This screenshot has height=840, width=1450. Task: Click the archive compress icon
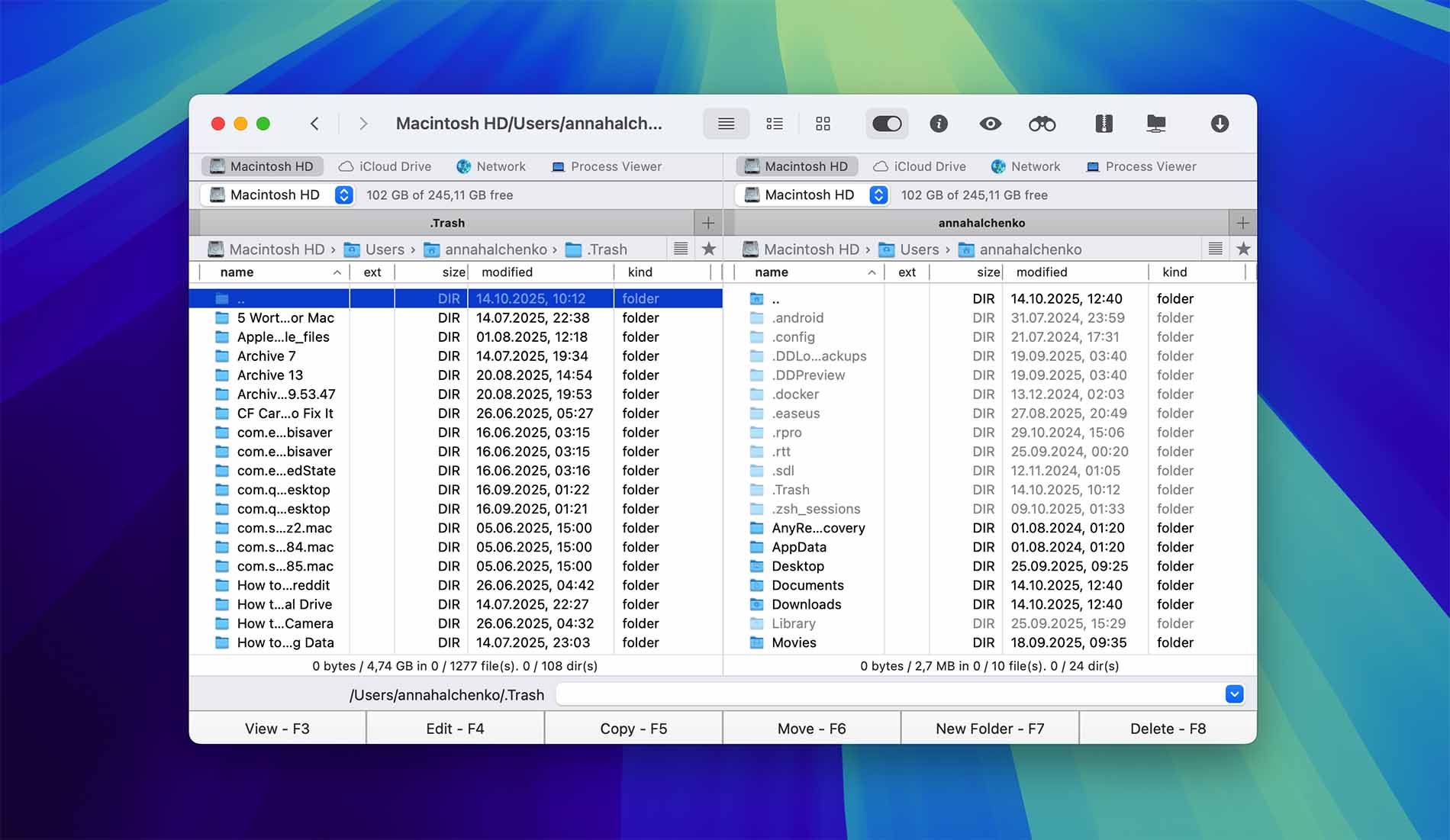pos(1104,124)
